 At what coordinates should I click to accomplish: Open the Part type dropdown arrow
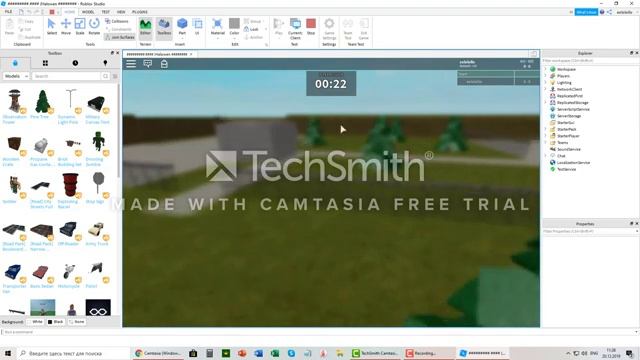182,38
